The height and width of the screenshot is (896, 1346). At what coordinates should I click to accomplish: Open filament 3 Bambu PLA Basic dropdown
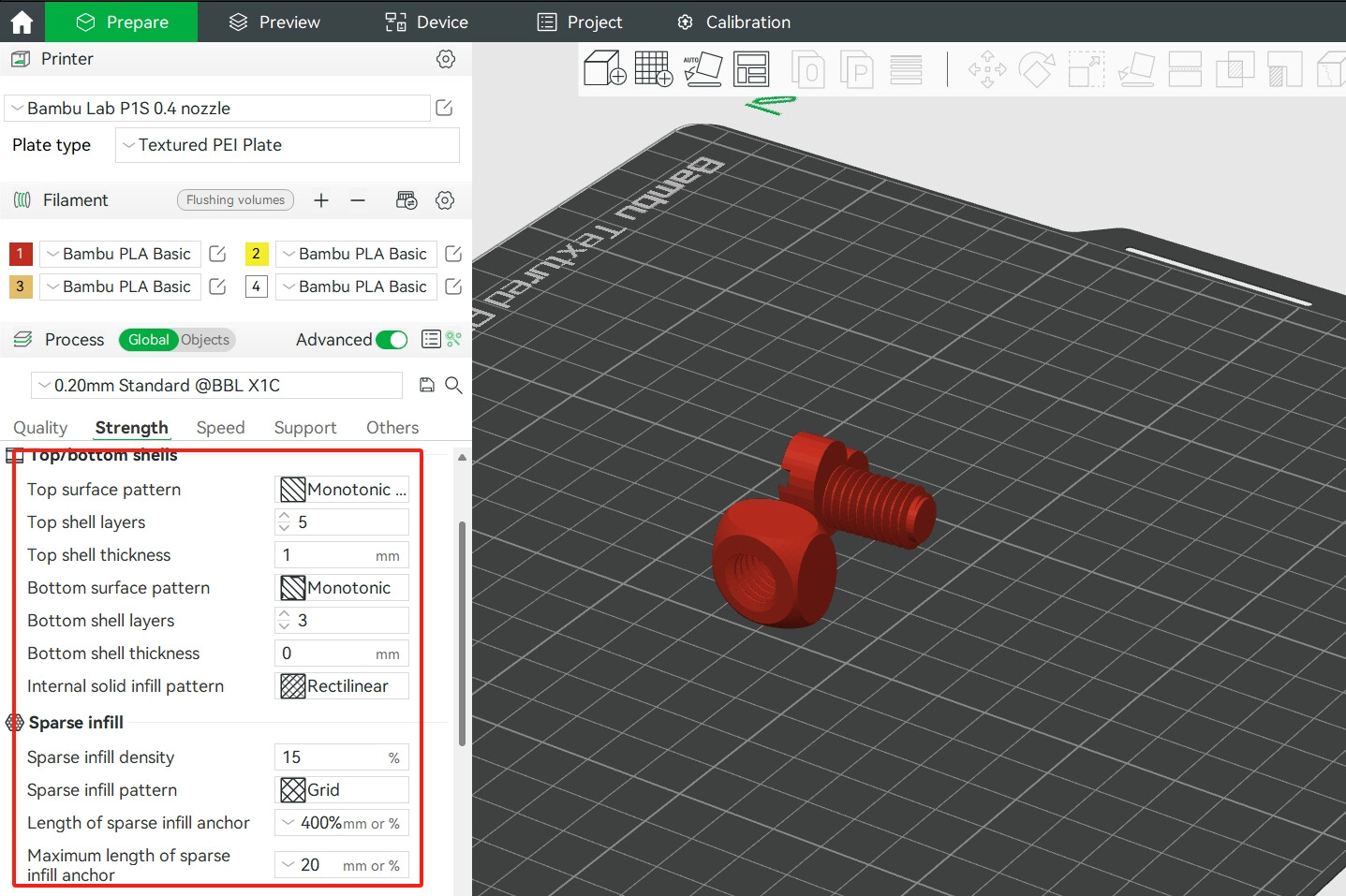(120, 286)
